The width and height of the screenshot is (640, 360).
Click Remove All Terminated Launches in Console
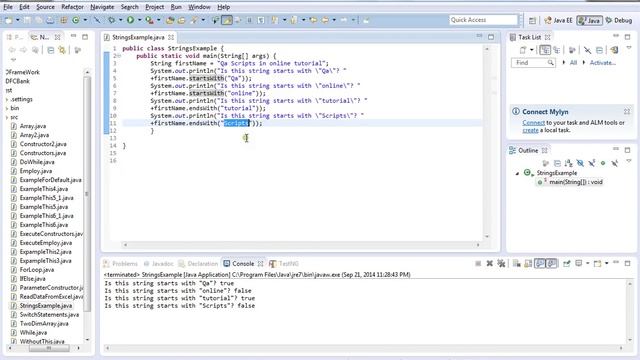point(501,264)
